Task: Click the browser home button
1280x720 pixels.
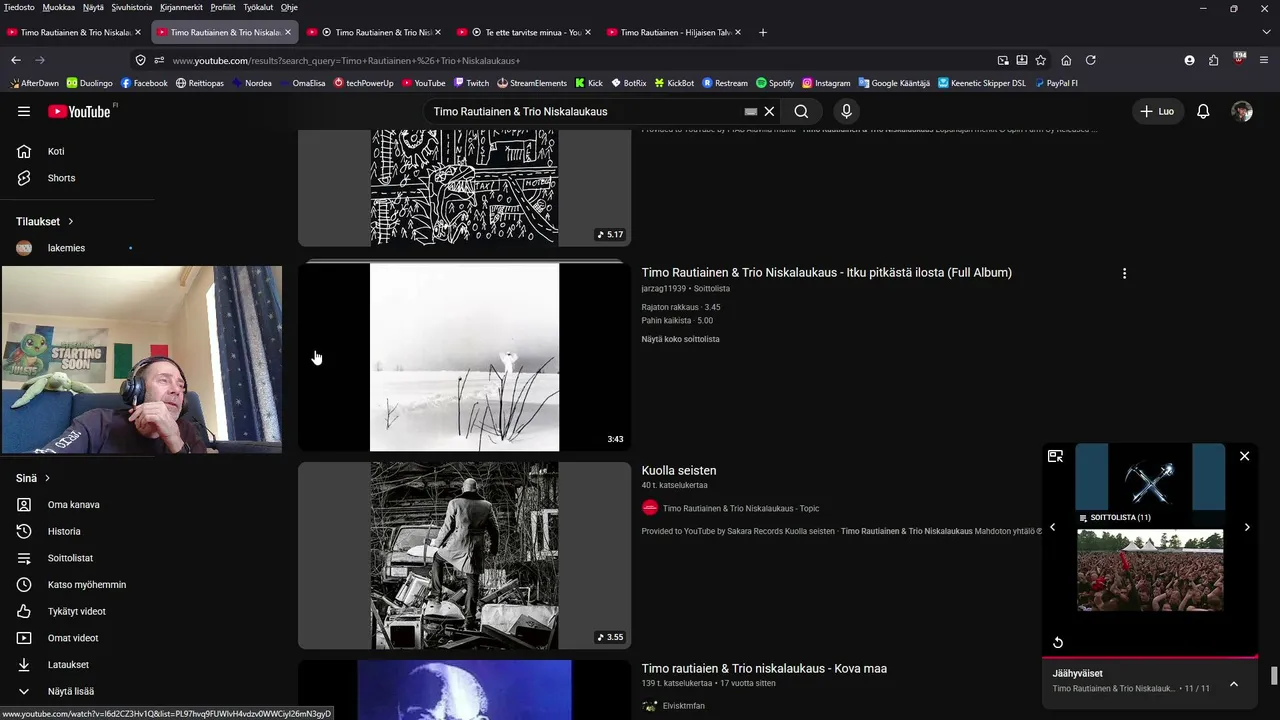Action: (1066, 60)
